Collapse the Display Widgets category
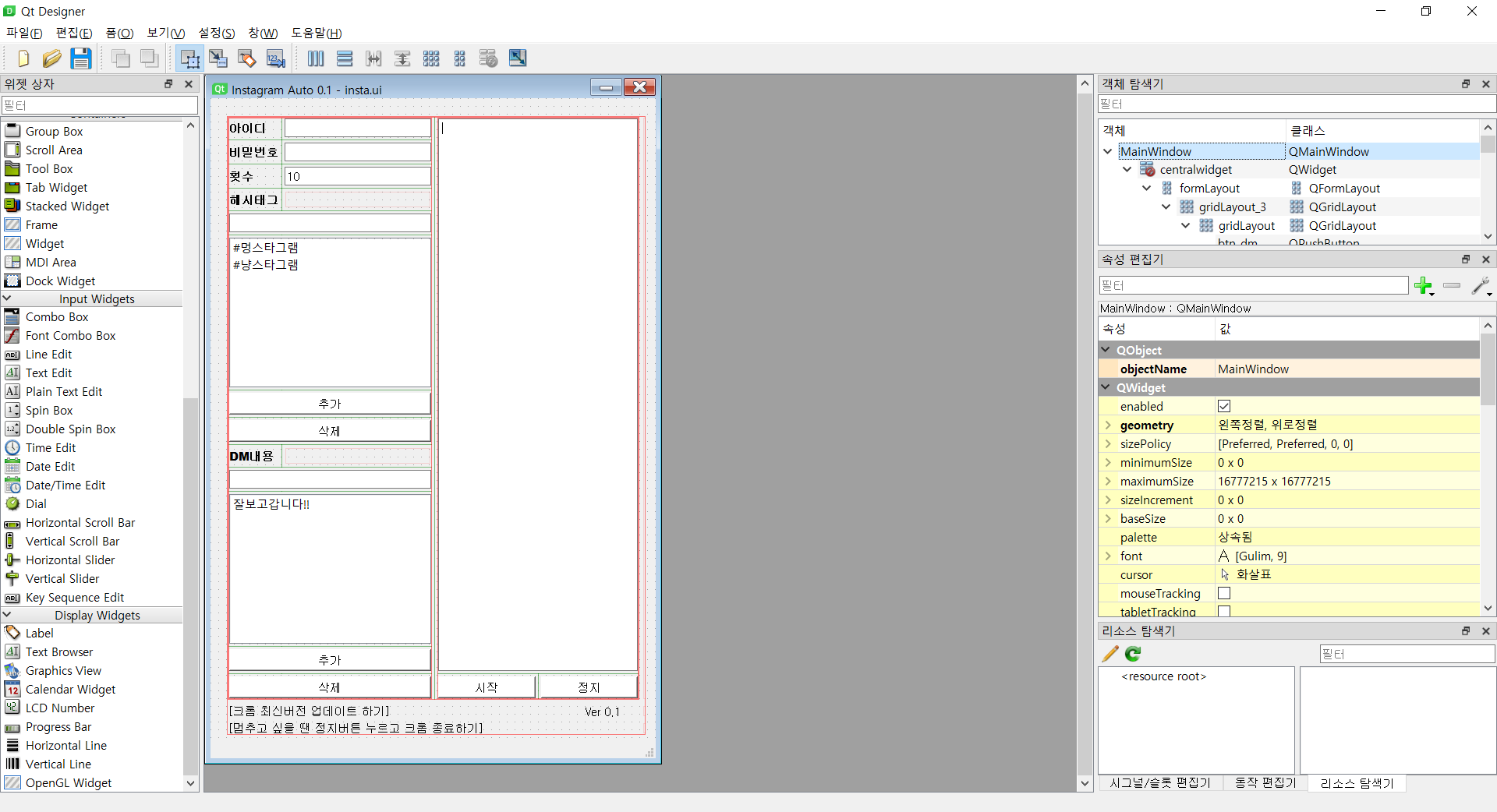The image size is (1497, 812). point(8,615)
